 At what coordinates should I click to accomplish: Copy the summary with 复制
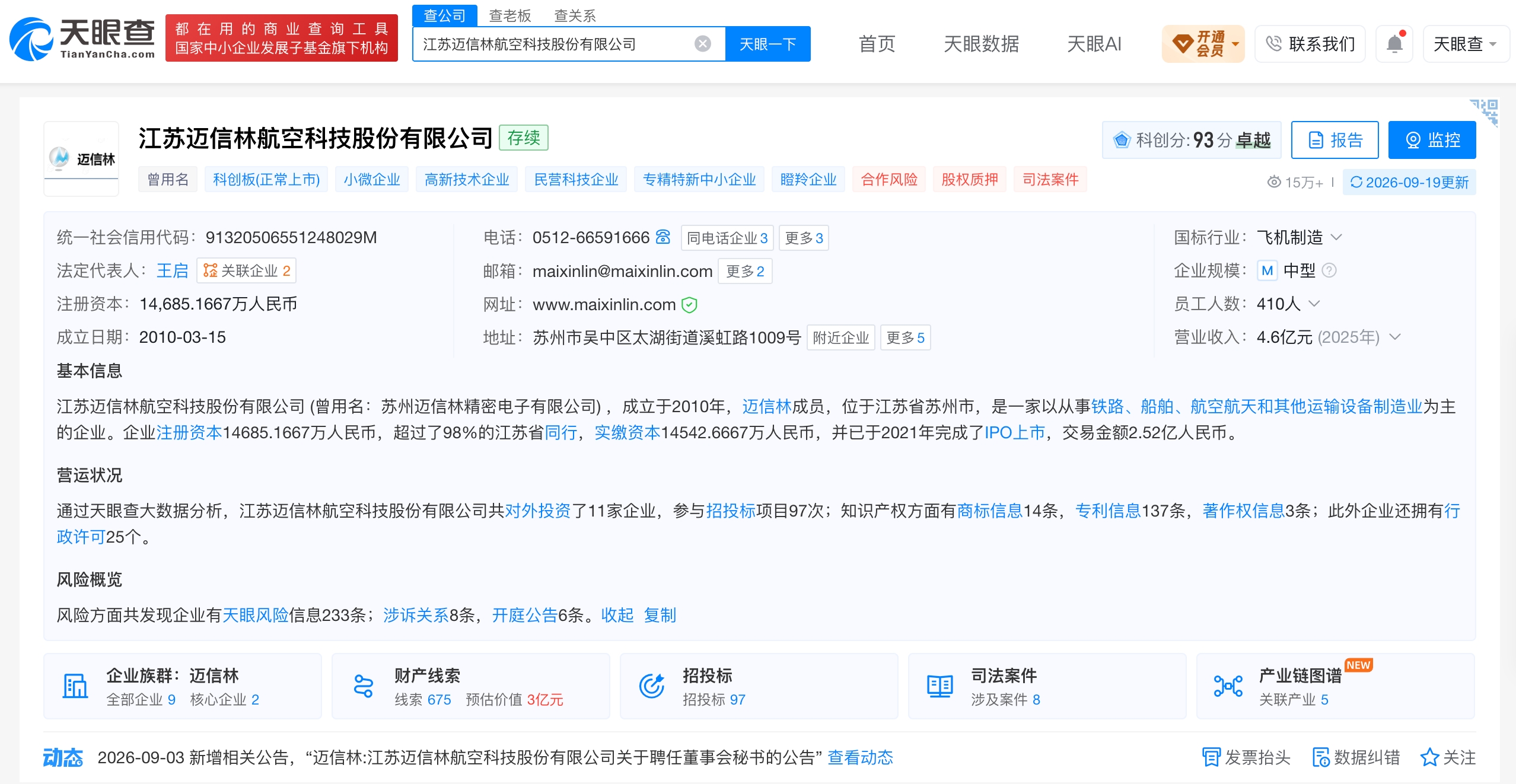click(660, 615)
